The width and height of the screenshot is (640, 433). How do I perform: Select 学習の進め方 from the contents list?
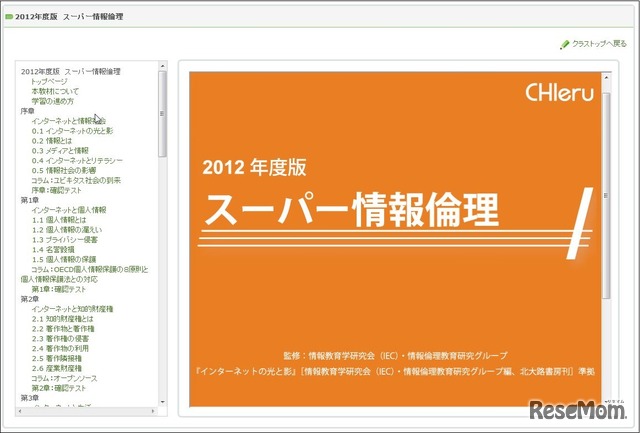[x=53, y=101]
